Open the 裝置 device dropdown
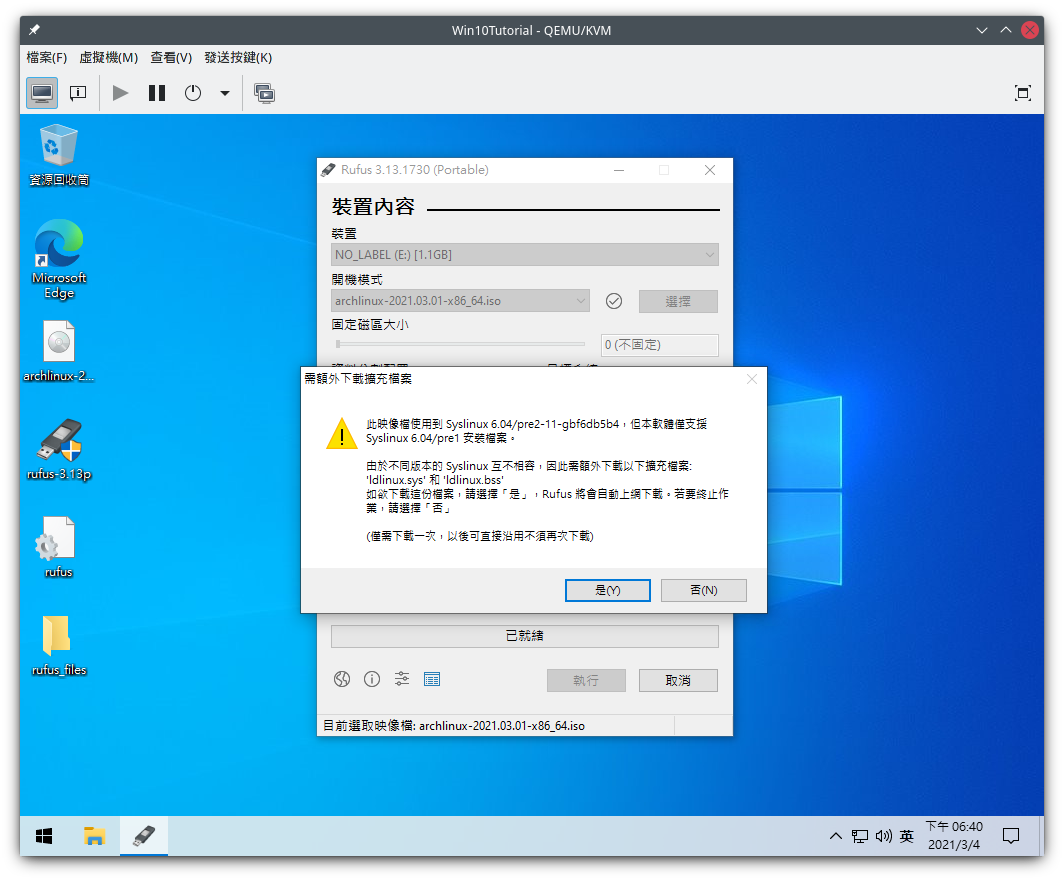 pos(525,255)
